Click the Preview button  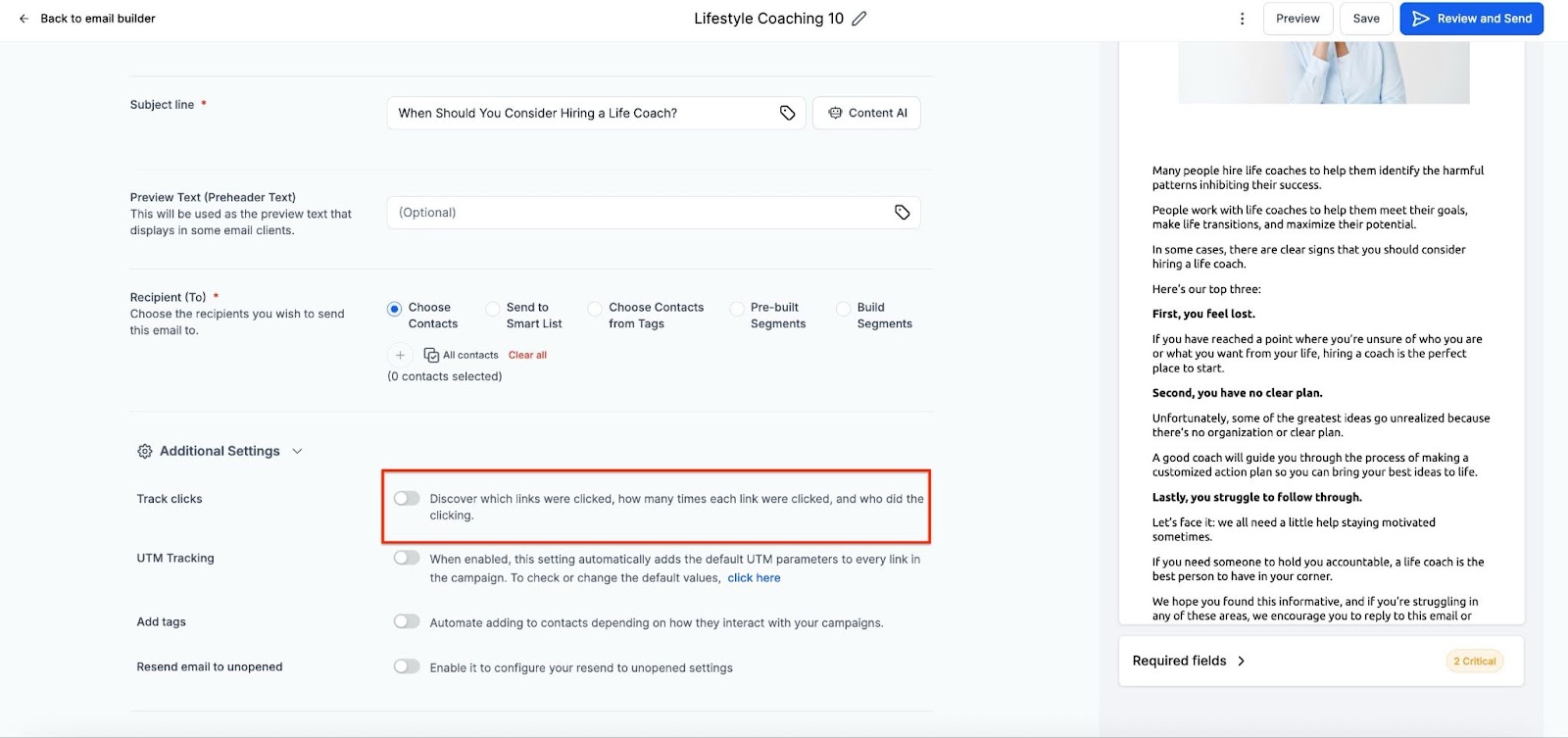(x=1298, y=19)
